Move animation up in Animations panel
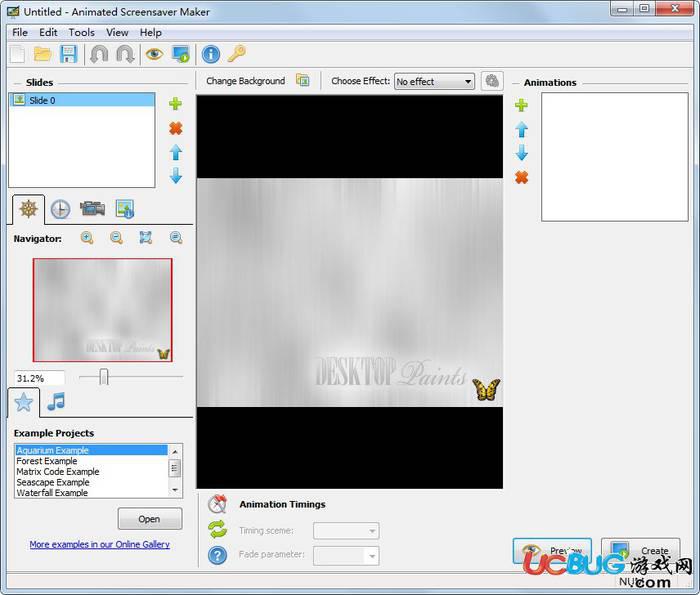The image size is (700, 595). pyautogui.click(x=521, y=130)
